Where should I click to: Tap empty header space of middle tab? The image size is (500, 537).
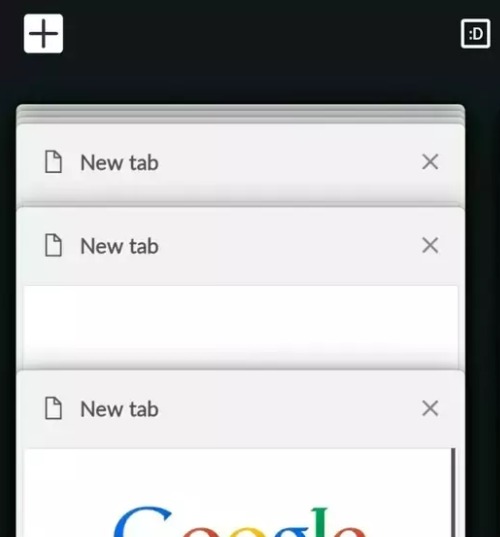click(289, 245)
